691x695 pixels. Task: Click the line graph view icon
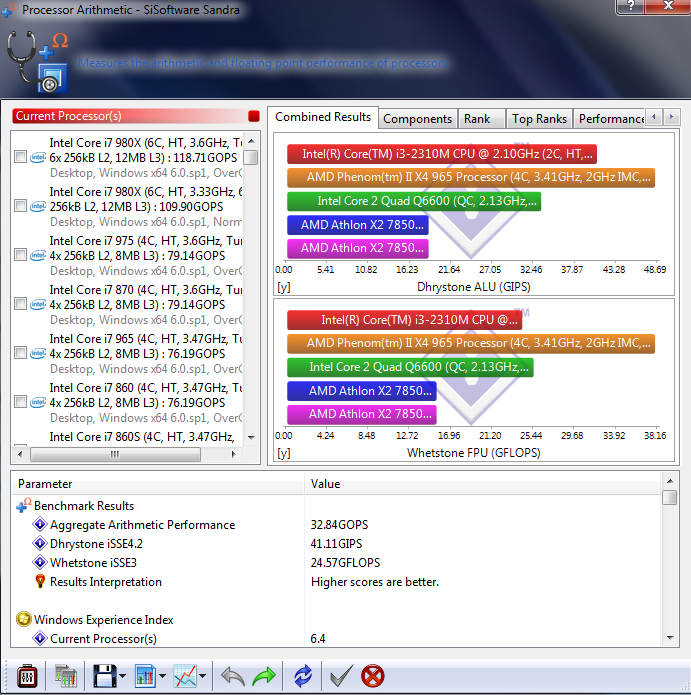tap(185, 676)
